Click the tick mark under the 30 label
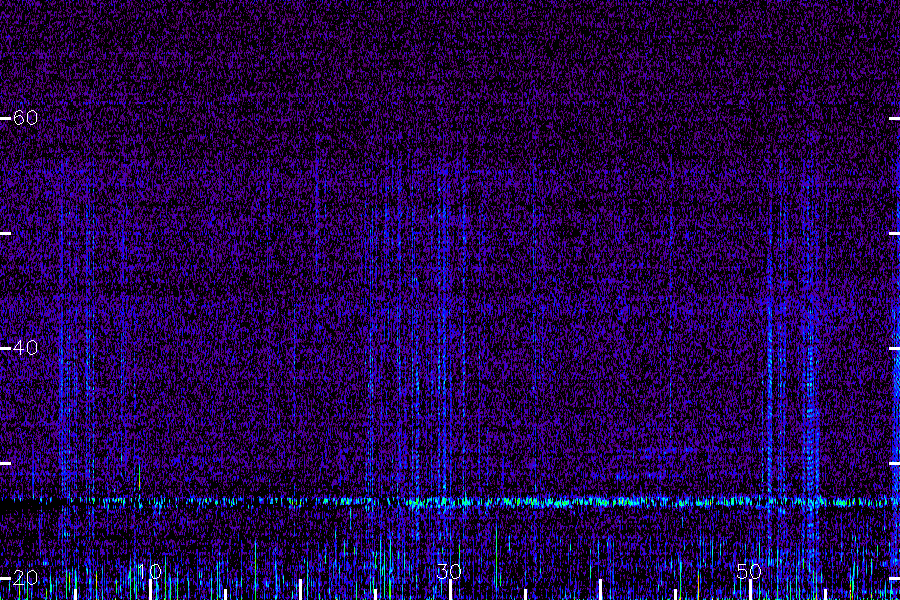The width and height of the screenshot is (900, 600). 451,590
